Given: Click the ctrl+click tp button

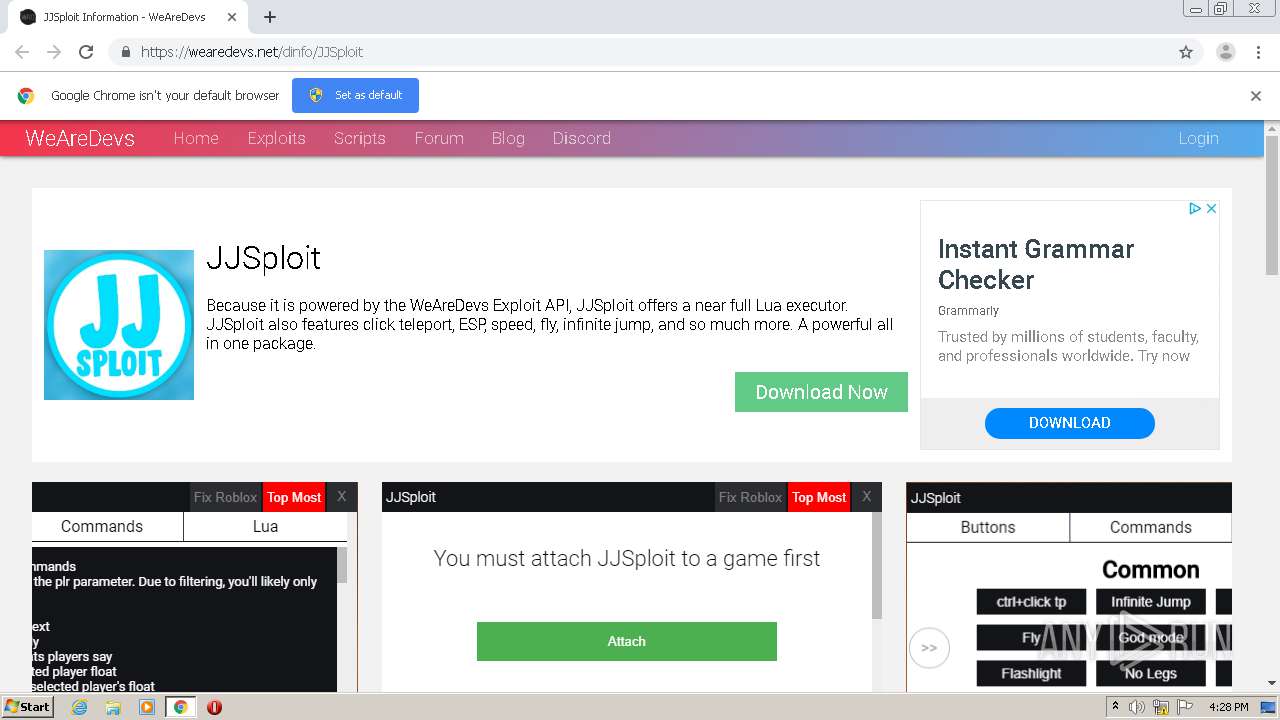Looking at the screenshot, I should click(1031, 602).
